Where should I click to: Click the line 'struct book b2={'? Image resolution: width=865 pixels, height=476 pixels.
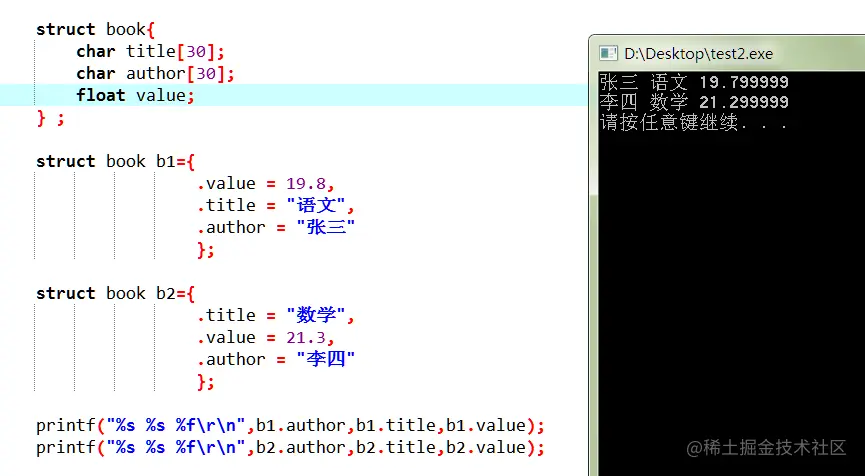tap(115, 293)
